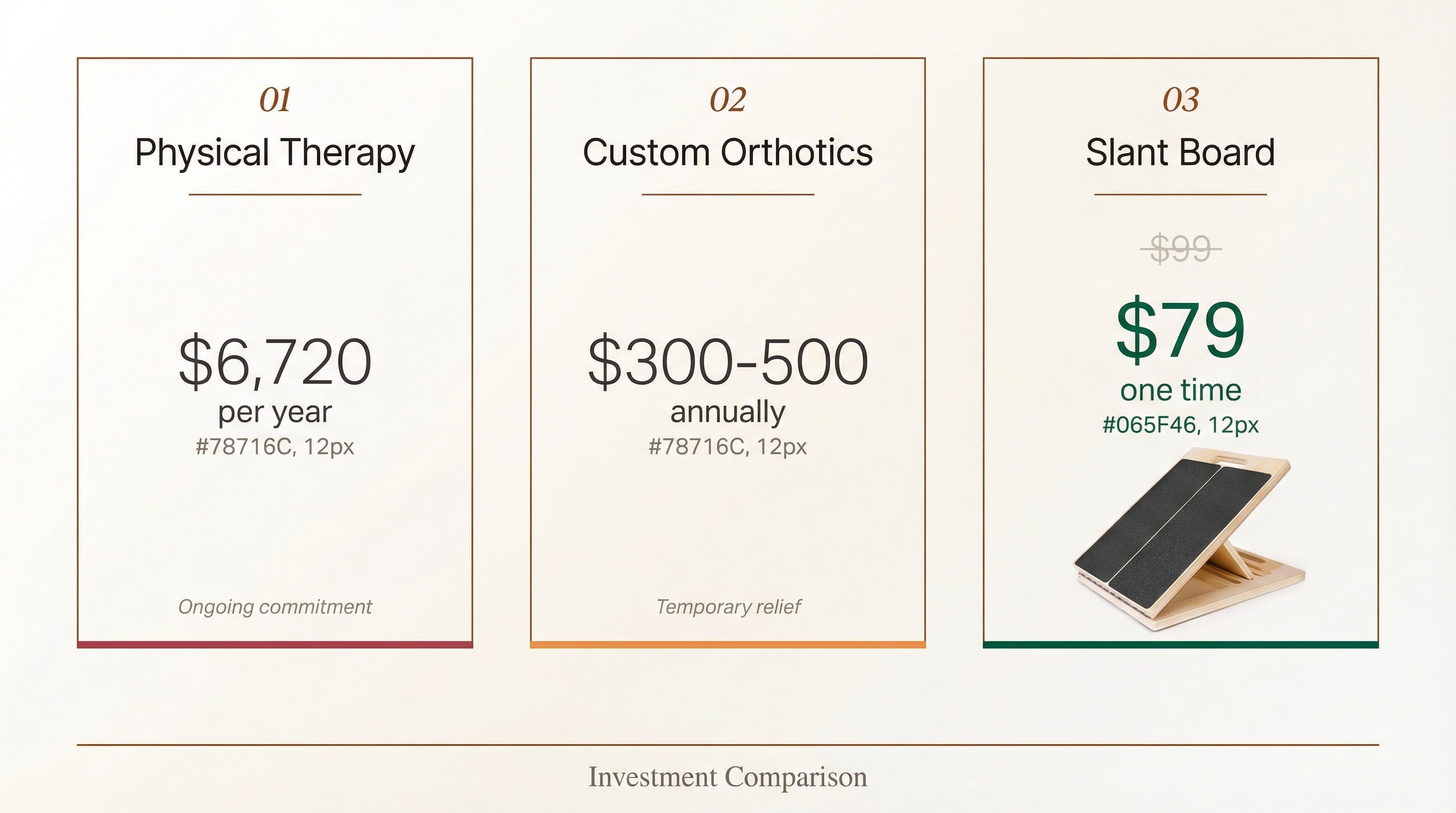This screenshot has width=1456, height=813.
Task: Click the $6,720 price figure
Action: [x=275, y=360]
